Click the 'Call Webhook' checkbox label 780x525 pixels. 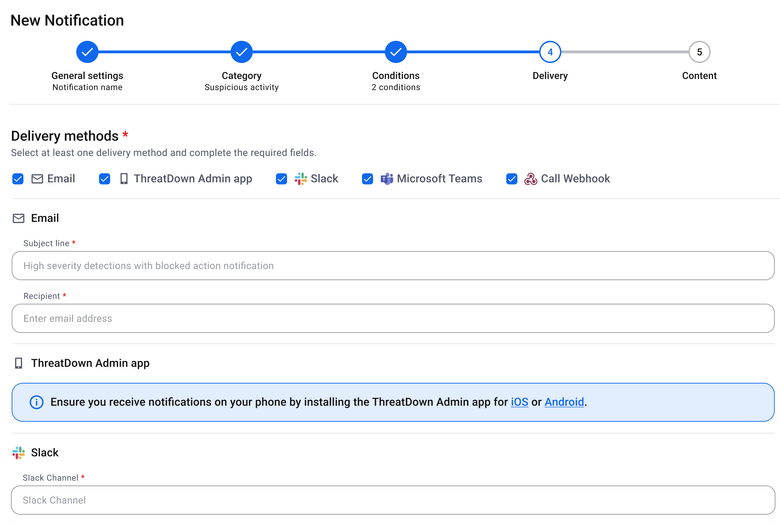576,179
